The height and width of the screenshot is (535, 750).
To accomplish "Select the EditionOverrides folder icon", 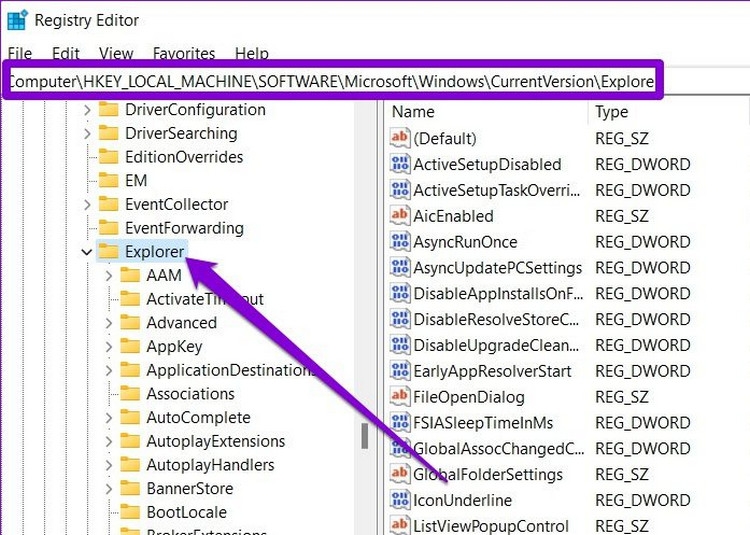I will pos(109,157).
